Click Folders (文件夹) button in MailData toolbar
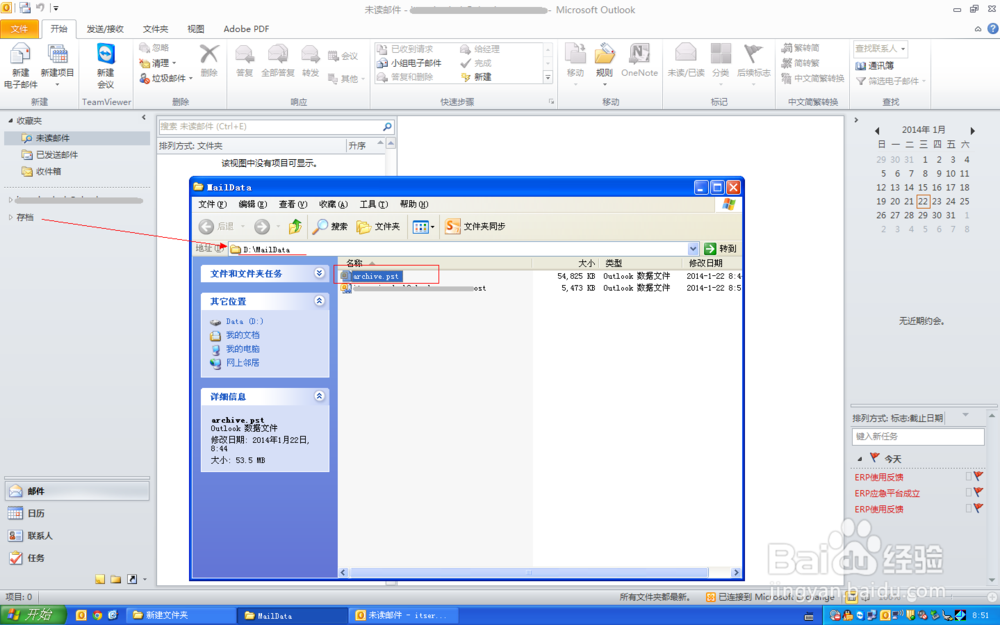 coord(378,226)
